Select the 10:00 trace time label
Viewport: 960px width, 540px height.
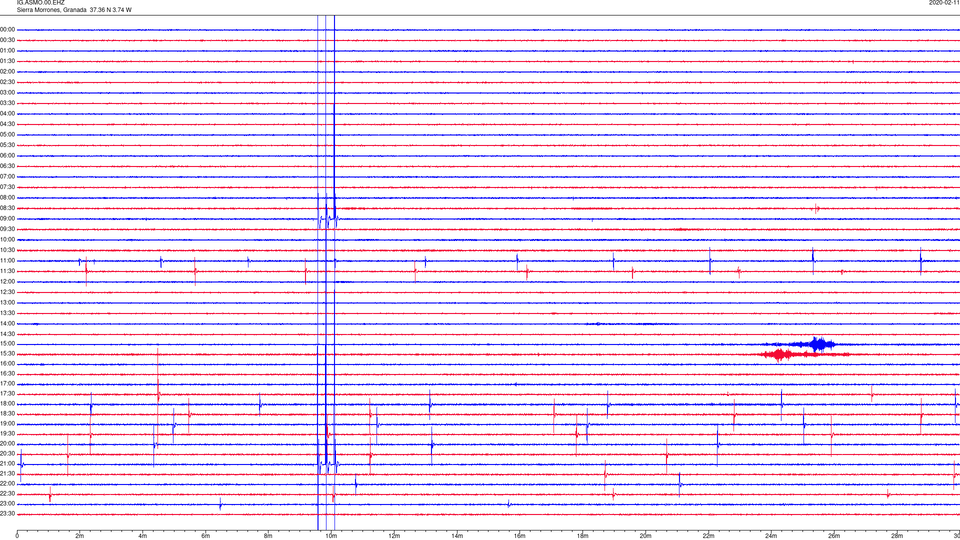point(8,239)
